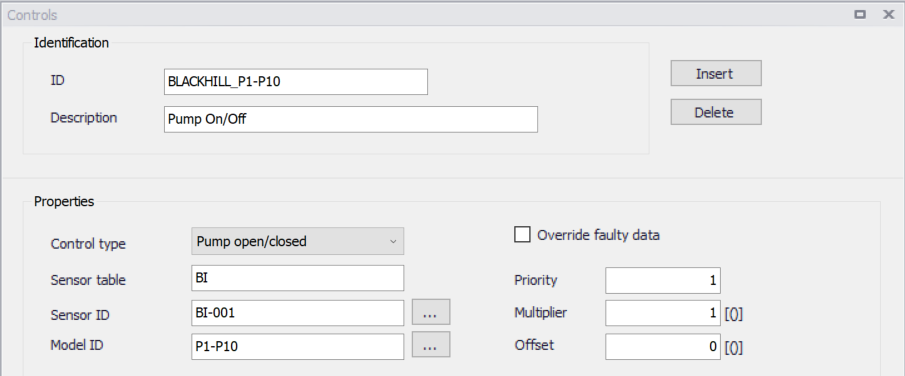
Task: Edit the Offset value field
Action: tap(663, 346)
